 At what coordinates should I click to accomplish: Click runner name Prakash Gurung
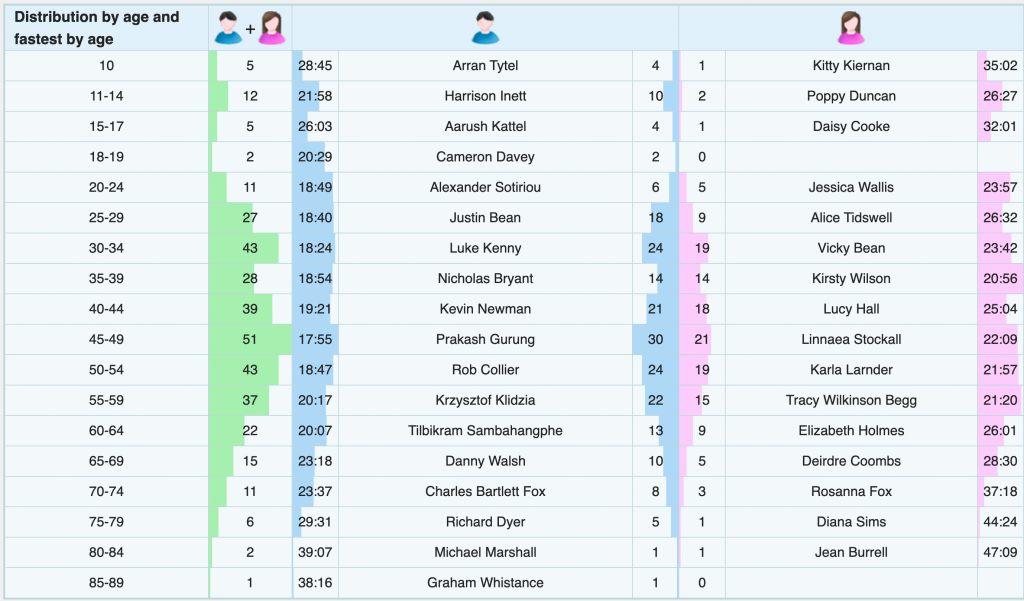click(485, 339)
